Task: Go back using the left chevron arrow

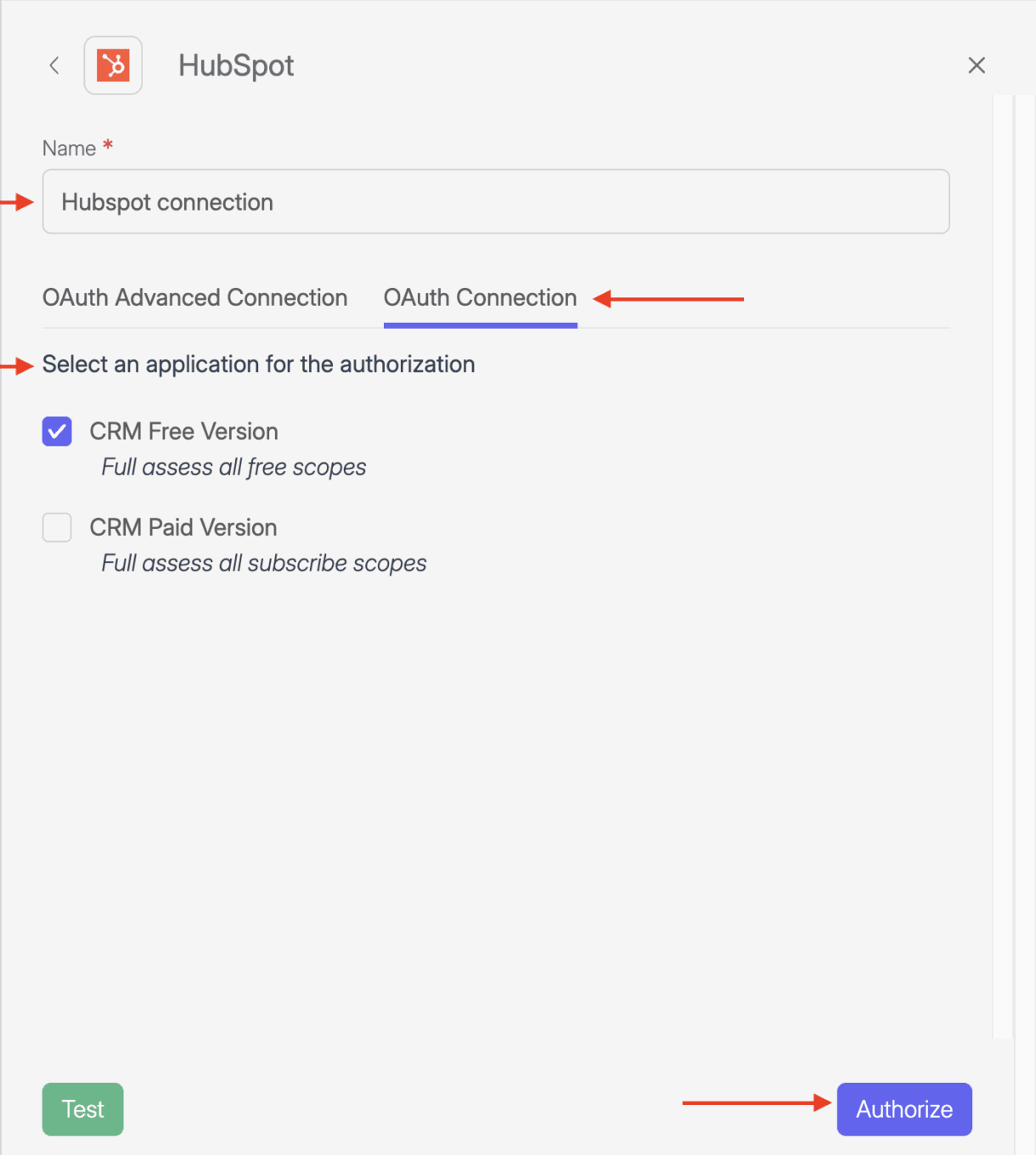Action: 54,65
